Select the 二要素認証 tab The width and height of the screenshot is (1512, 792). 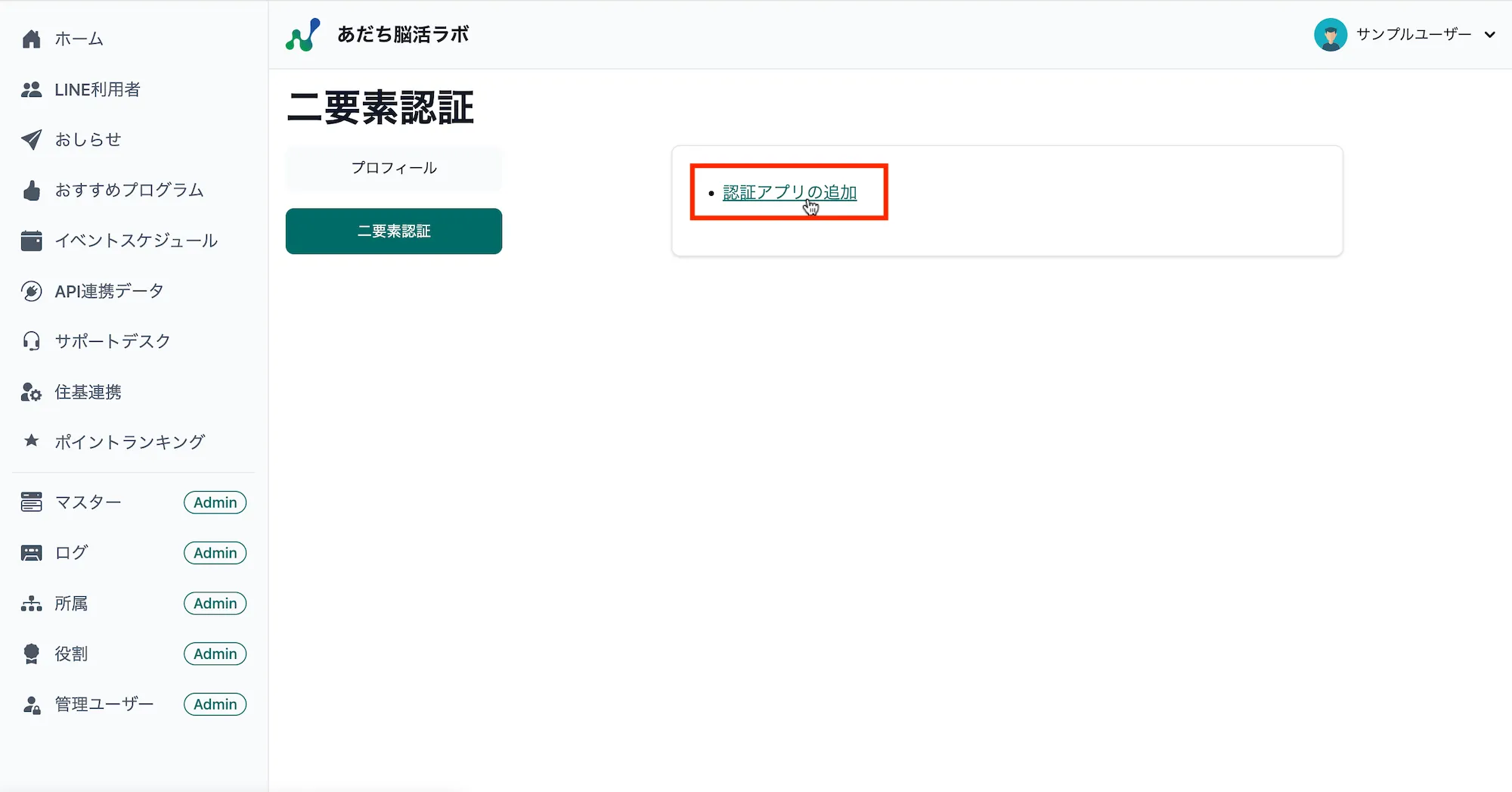pos(393,231)
